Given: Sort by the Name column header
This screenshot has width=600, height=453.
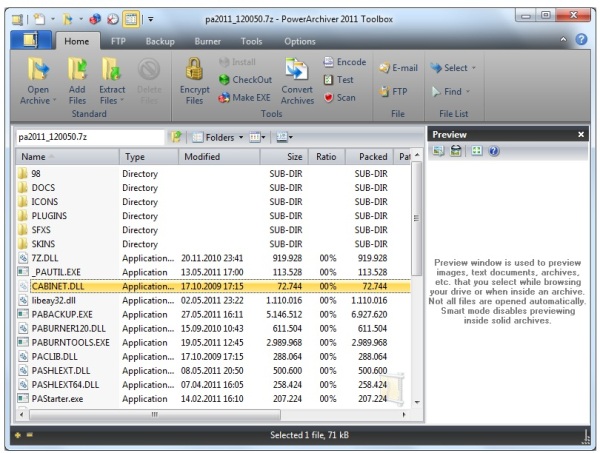Looking at the screenshot, I should [67, 156].
